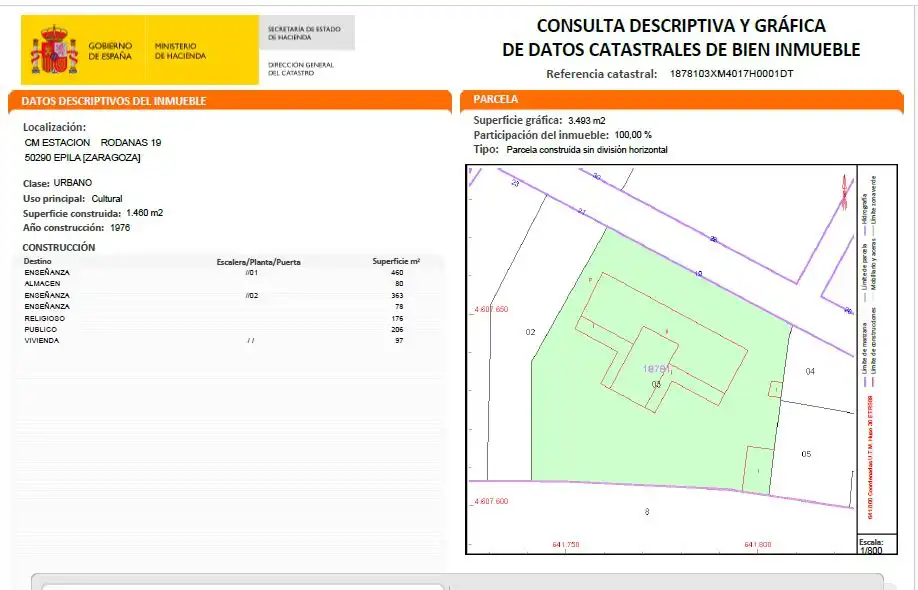Click the Clase value URBANO
The image size is (918, 590).
[73, 183]
